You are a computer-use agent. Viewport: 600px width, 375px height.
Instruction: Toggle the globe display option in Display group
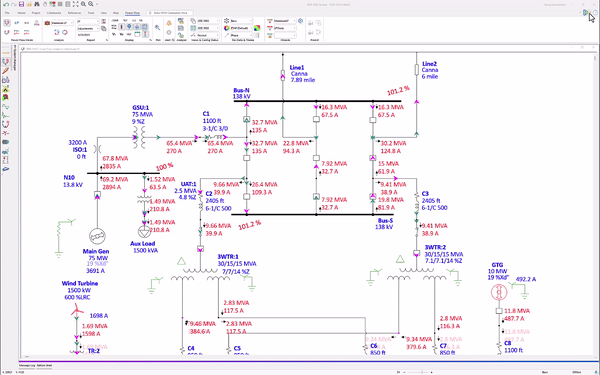coord(129,27)
